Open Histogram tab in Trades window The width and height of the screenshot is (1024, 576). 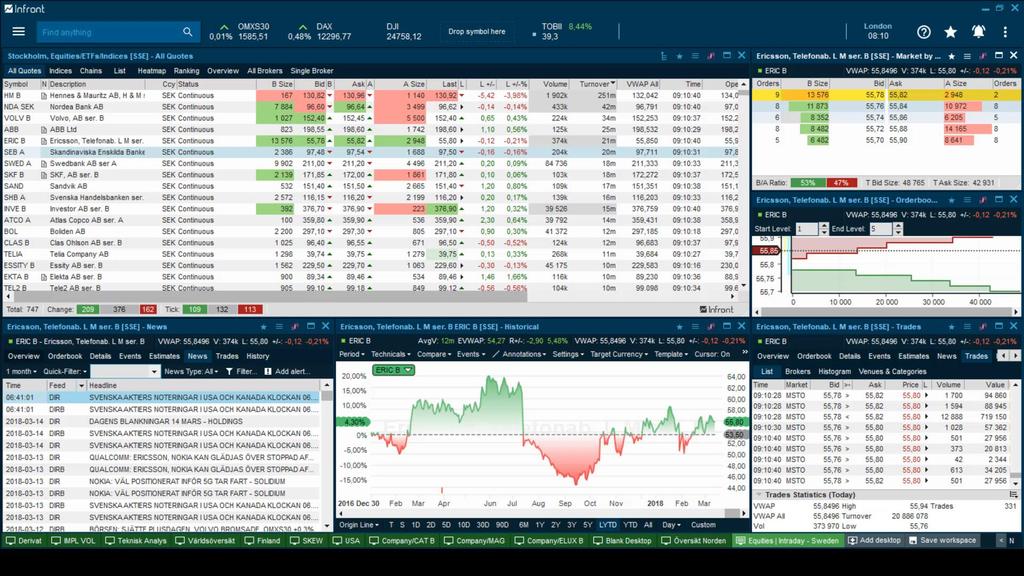pos(834,372)
